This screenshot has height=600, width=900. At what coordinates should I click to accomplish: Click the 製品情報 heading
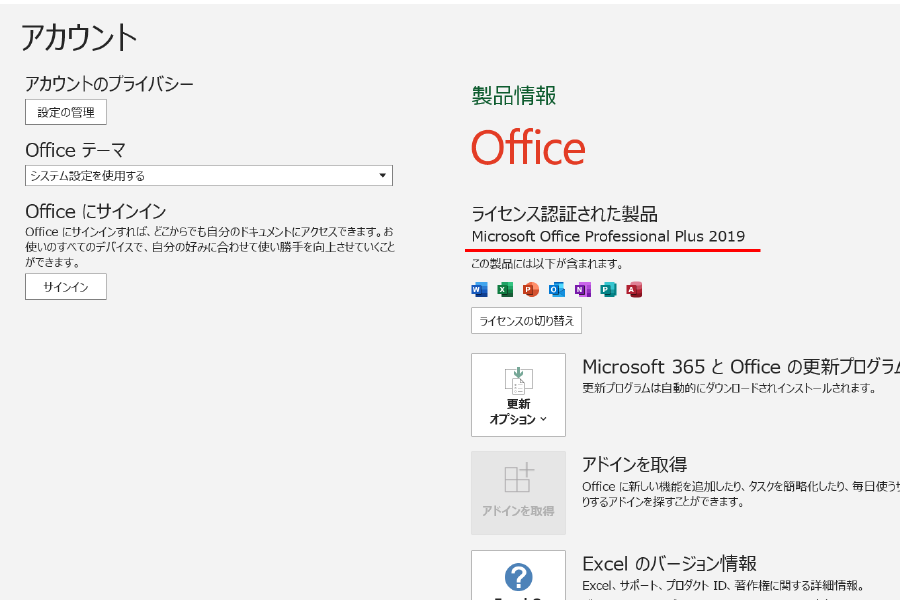[x=514, y=95]
